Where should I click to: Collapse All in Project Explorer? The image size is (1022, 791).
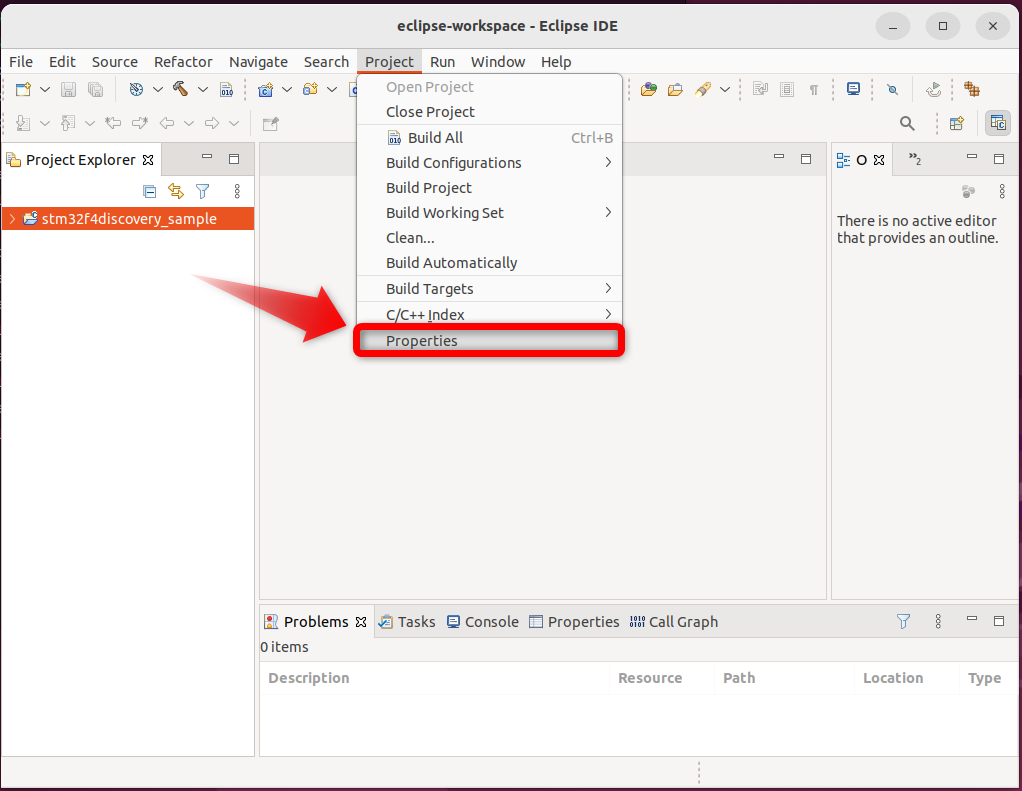(149, 192)
